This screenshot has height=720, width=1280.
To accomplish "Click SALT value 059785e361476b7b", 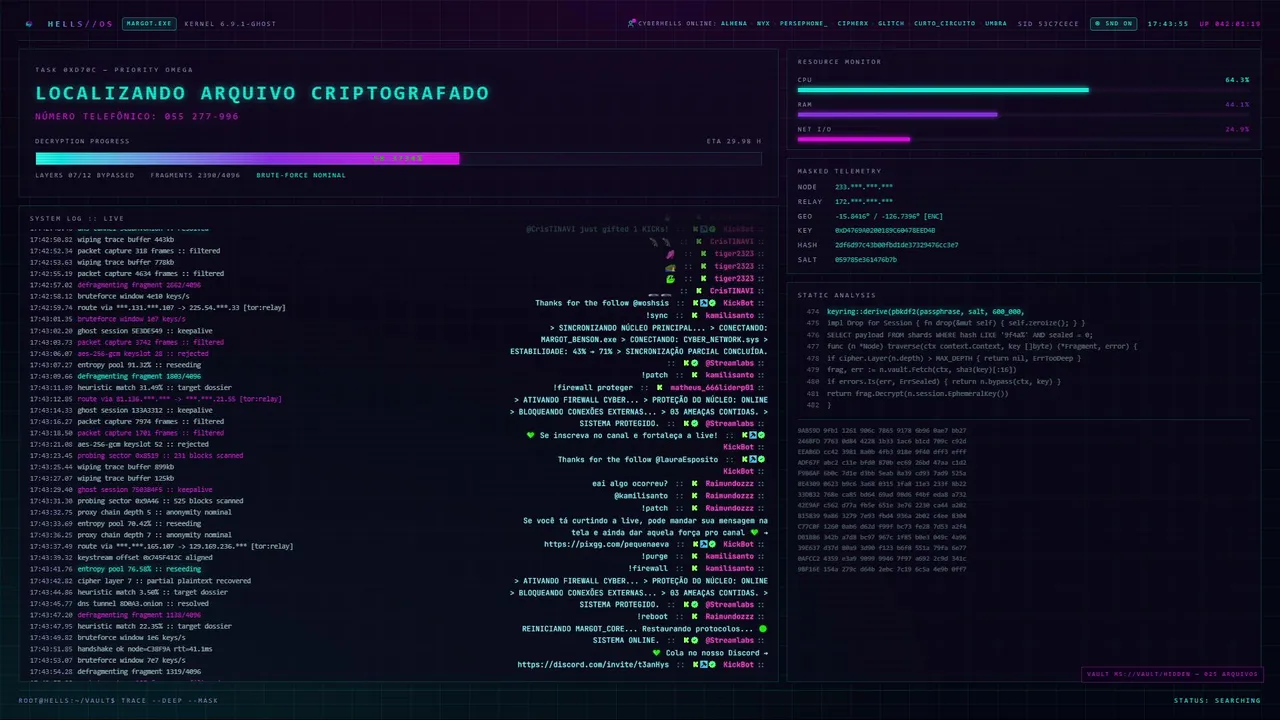I will click(866, 259).
